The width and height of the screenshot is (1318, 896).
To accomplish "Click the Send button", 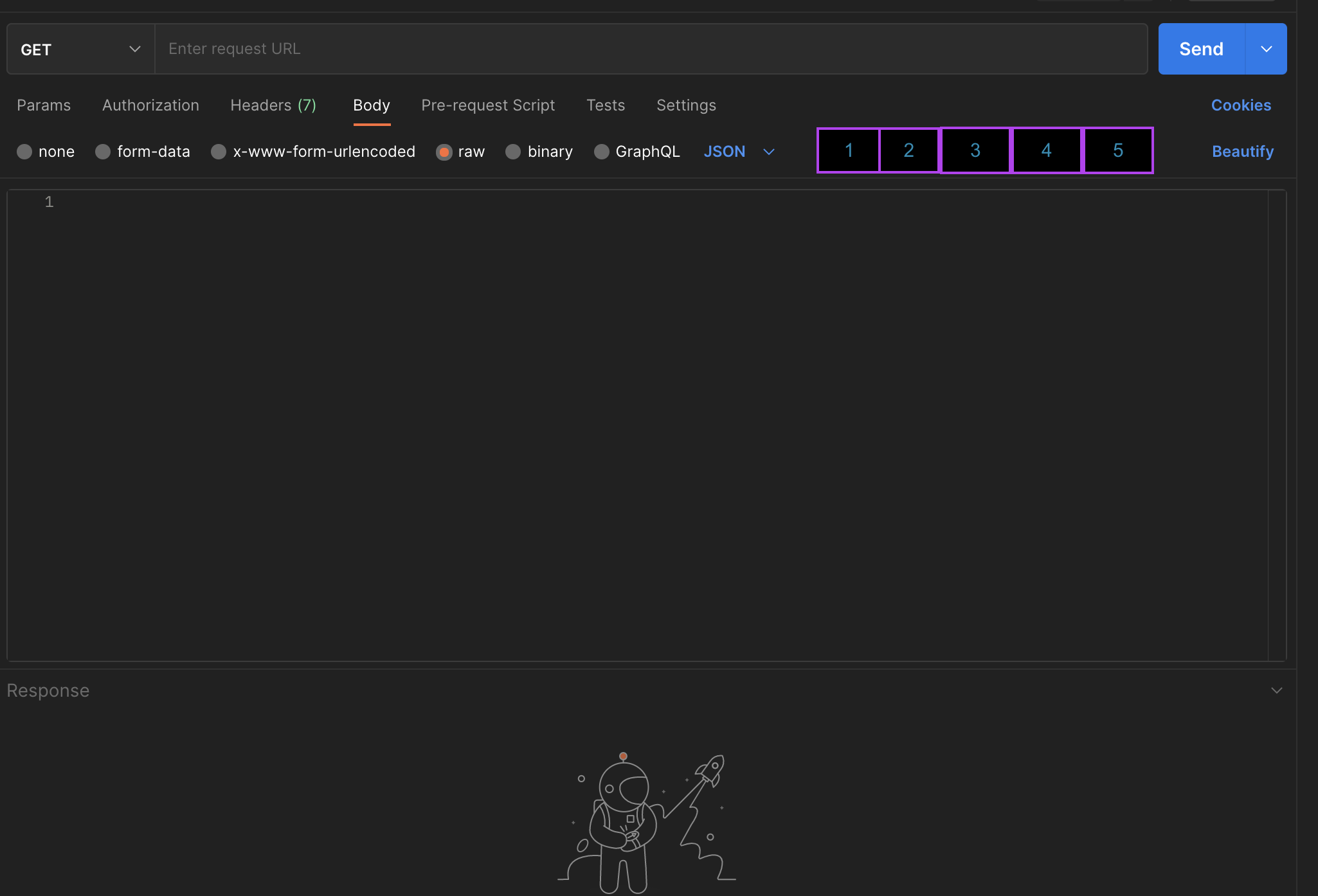I will pos(1201,49).
